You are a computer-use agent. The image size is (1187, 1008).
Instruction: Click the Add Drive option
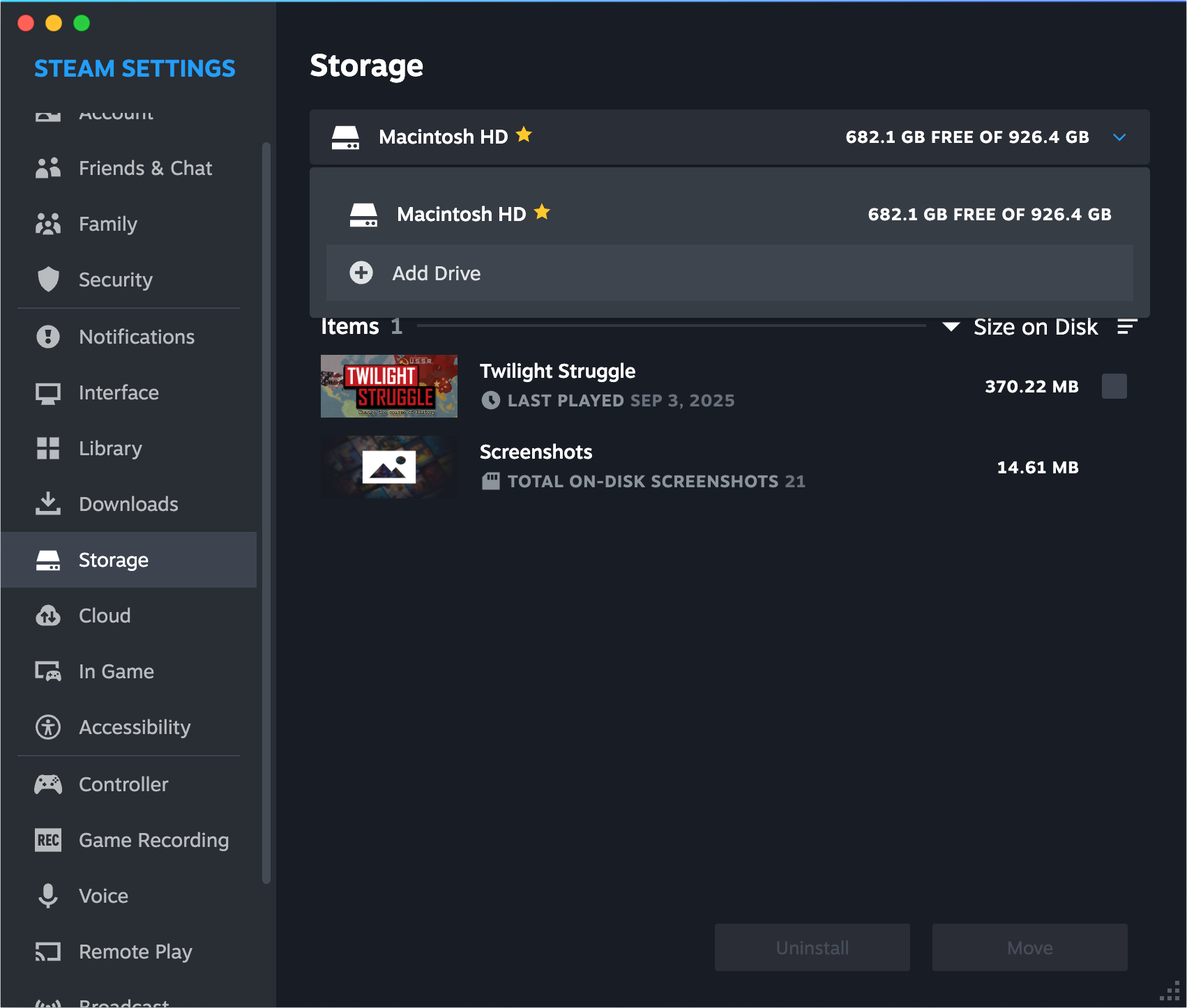pos(729,273)
